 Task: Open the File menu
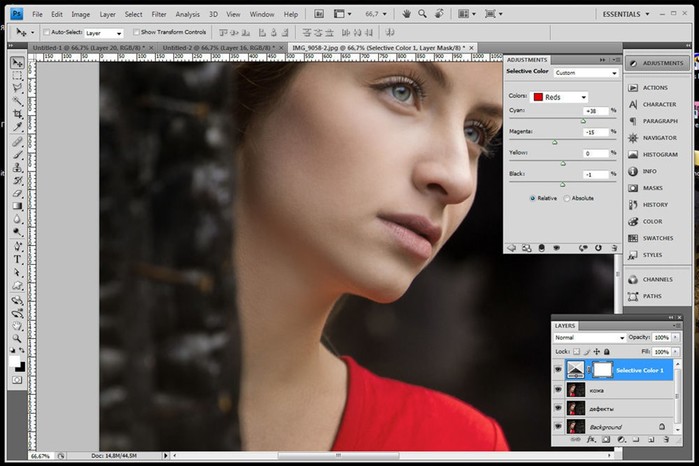coord(37,14)
